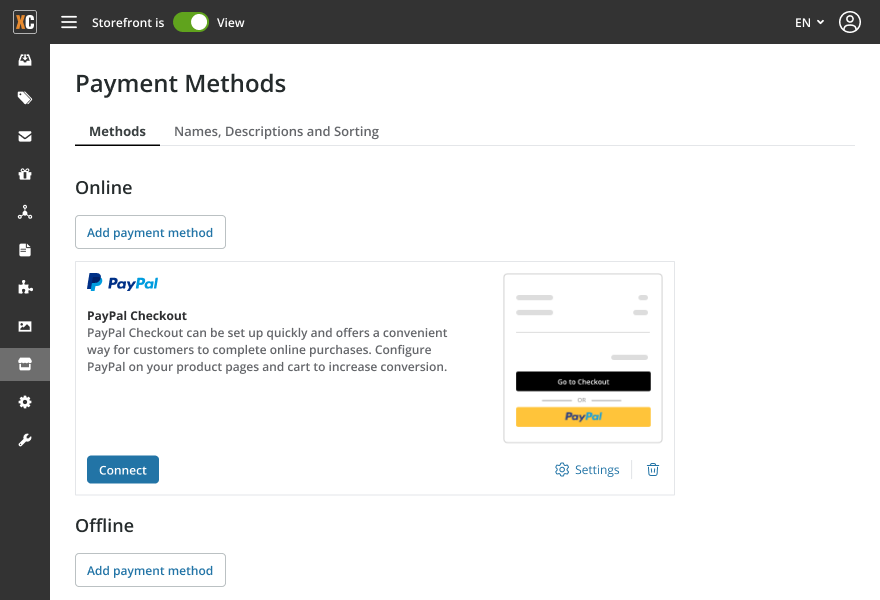Image resolution: width=880 pixels, height=600 pixels.
Task: Click the wrench tools icon in sidebar
Action: (25, 440)
